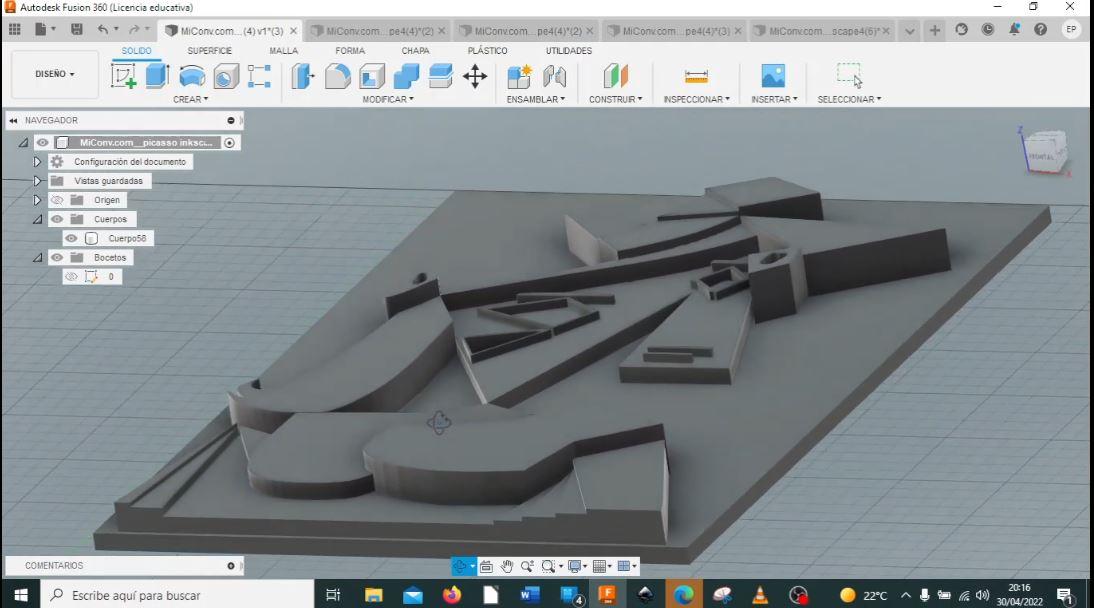Open the Help question mark icon
This screenshot has width=1094, height=608.
(1040, 29)
